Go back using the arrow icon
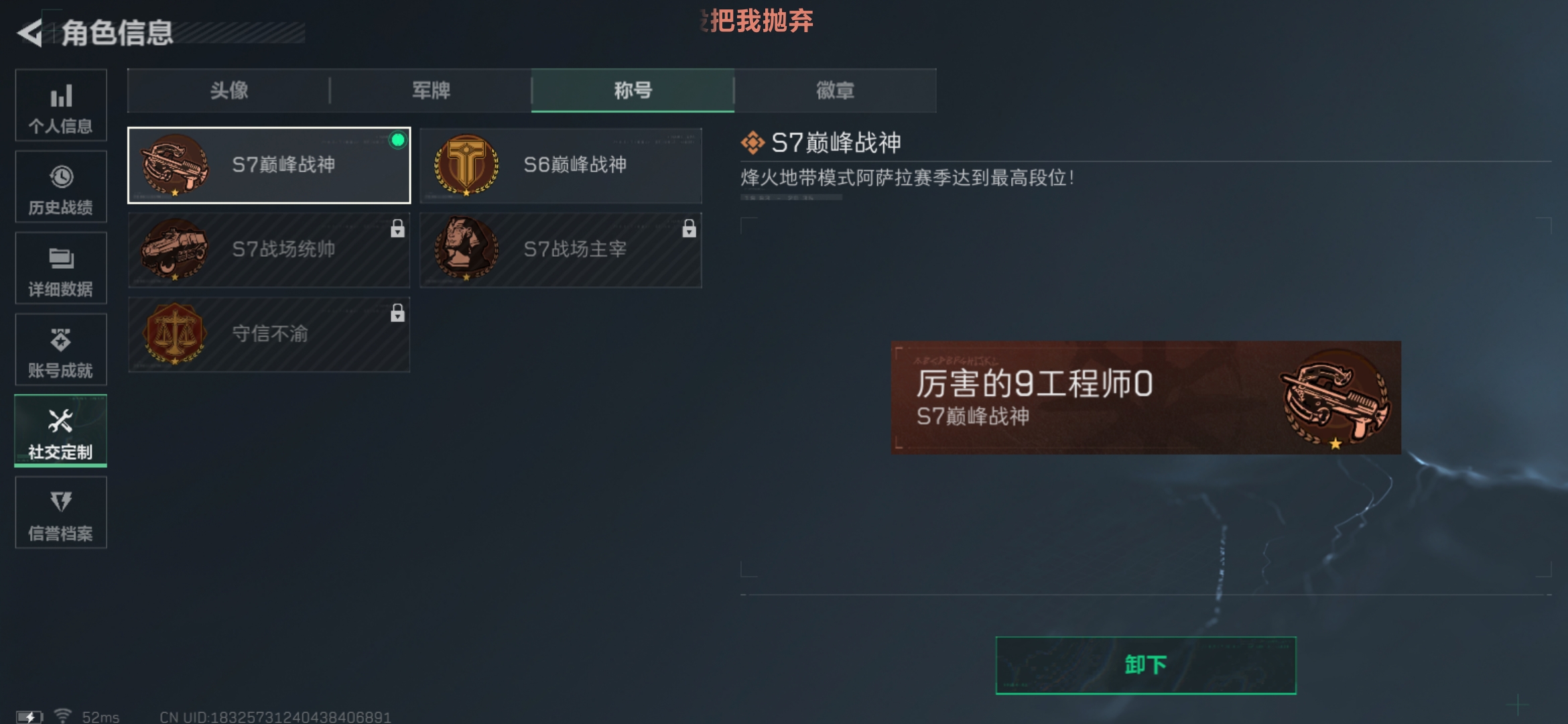Screen dimensions: 1568x724 point(30,33)
